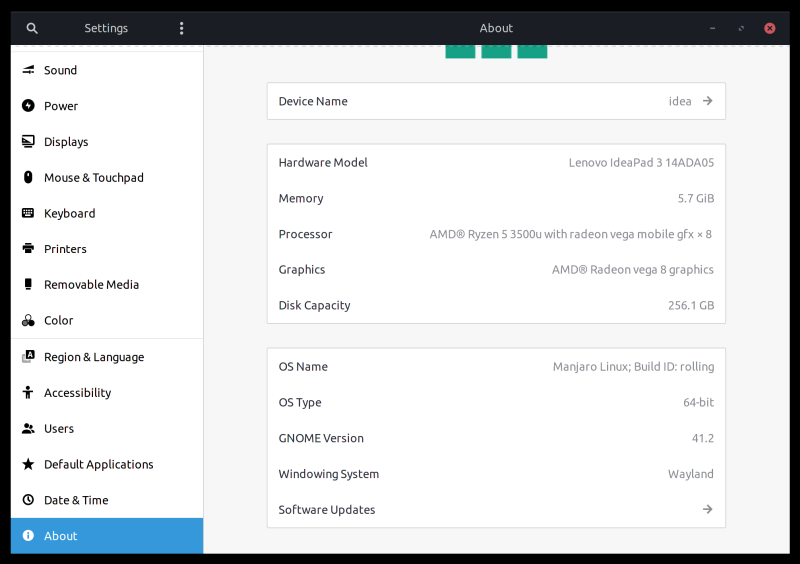This screenshot has height=564, width=800.
Task: Click the Printers icon in sidebar
Action: coord(28,249)
